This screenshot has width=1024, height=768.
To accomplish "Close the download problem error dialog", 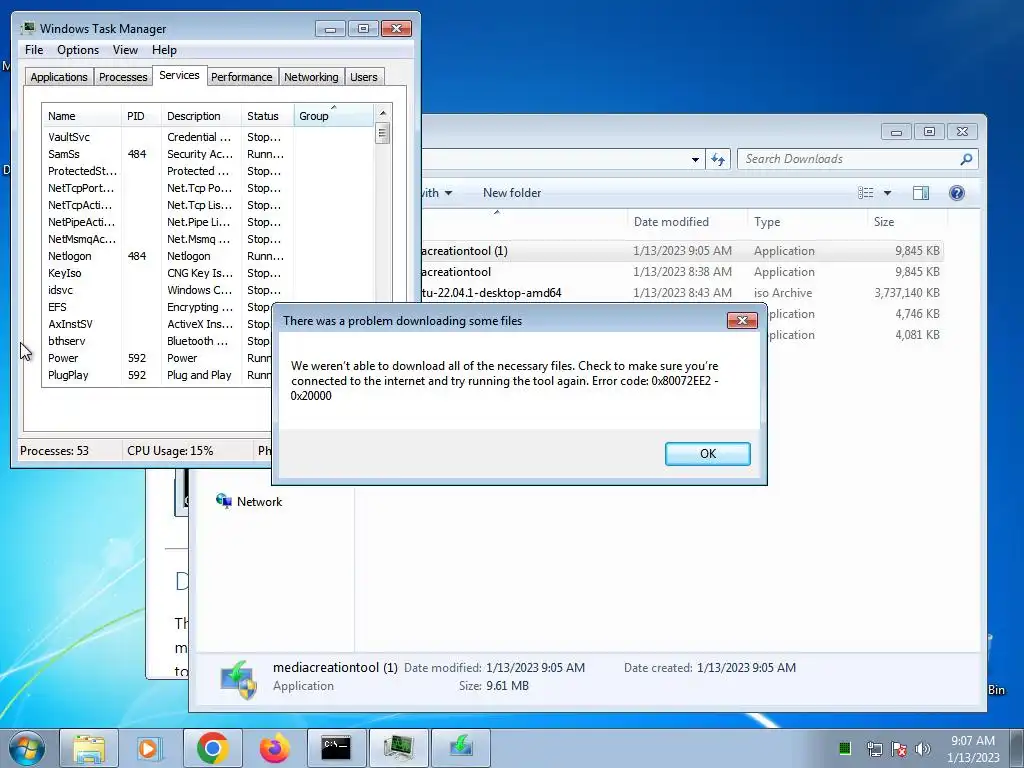I will (742, 320).
